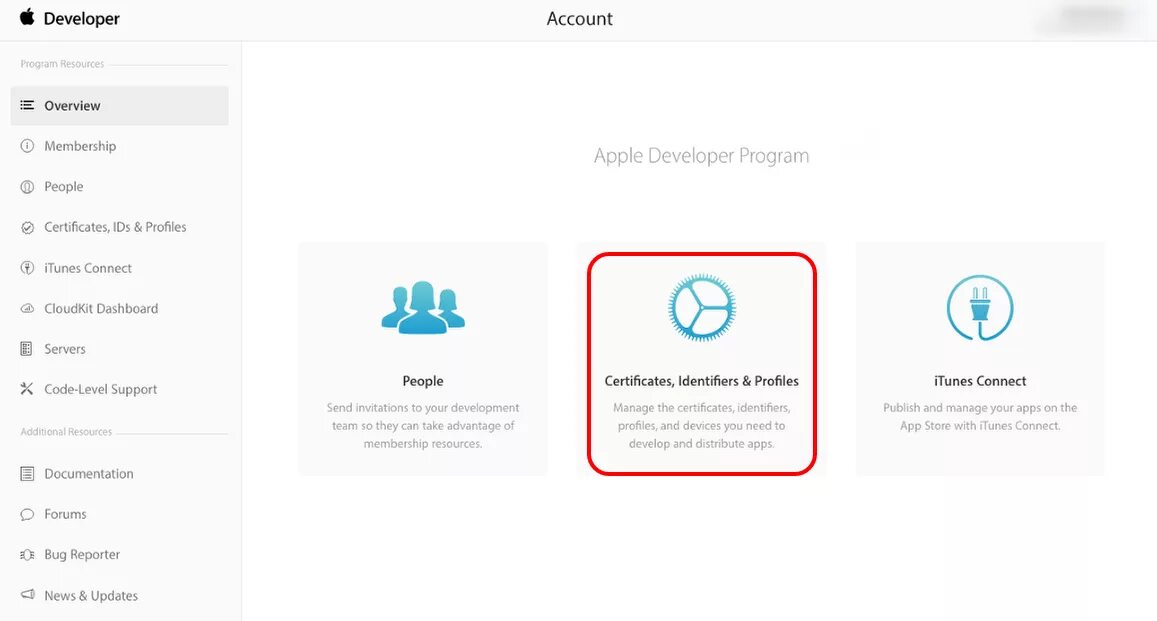The width and height of the screenshot is (1157, 621).
Task: Click the Documentation page icon
Action: (x=27, y=473)
